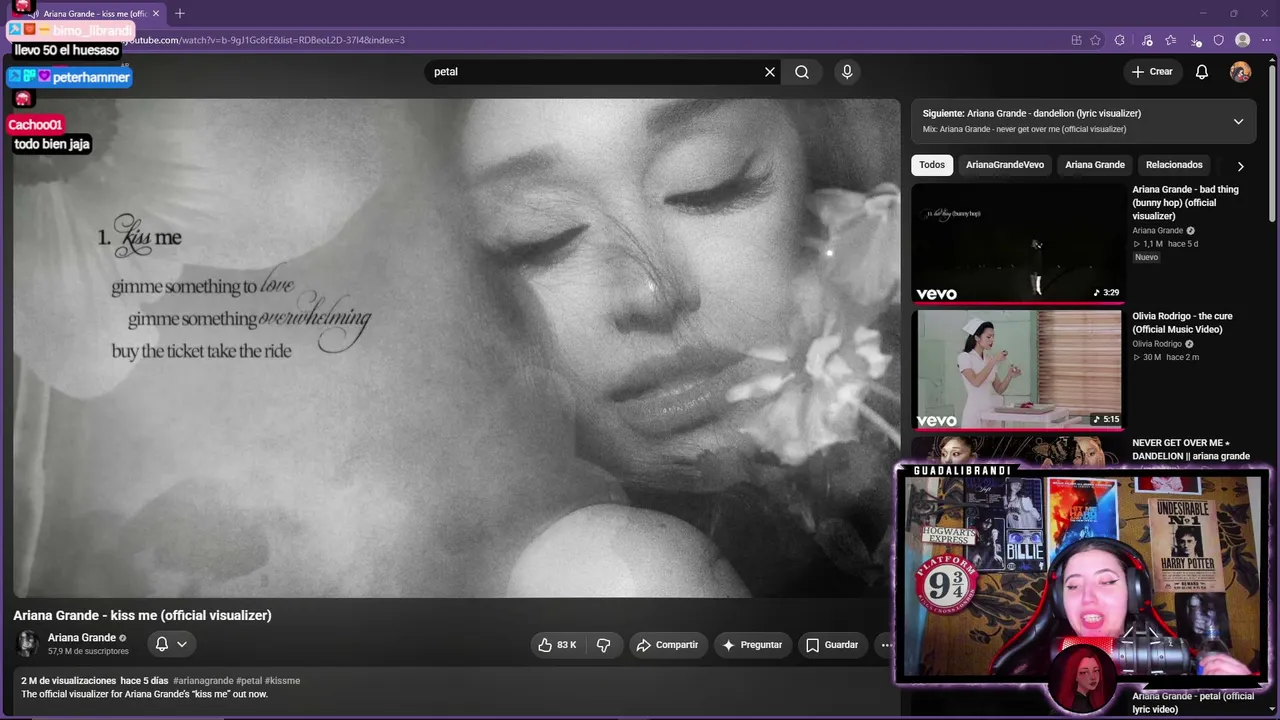The image size is (1280, 720).
Task: Click the #petal hashtag
Action: (249, 681)
